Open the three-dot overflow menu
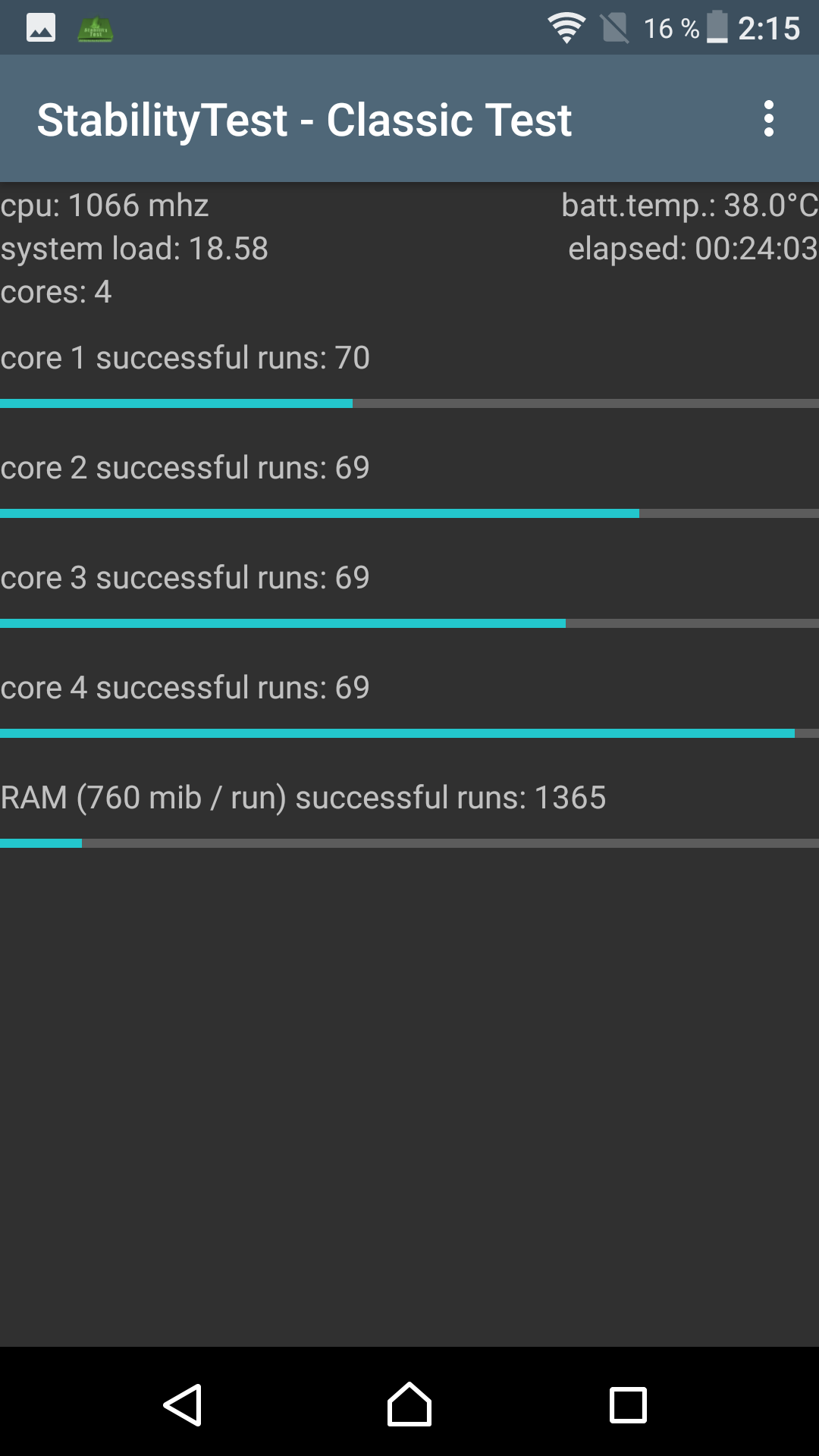Screen dimensions: 819x1456 point(769,119)
